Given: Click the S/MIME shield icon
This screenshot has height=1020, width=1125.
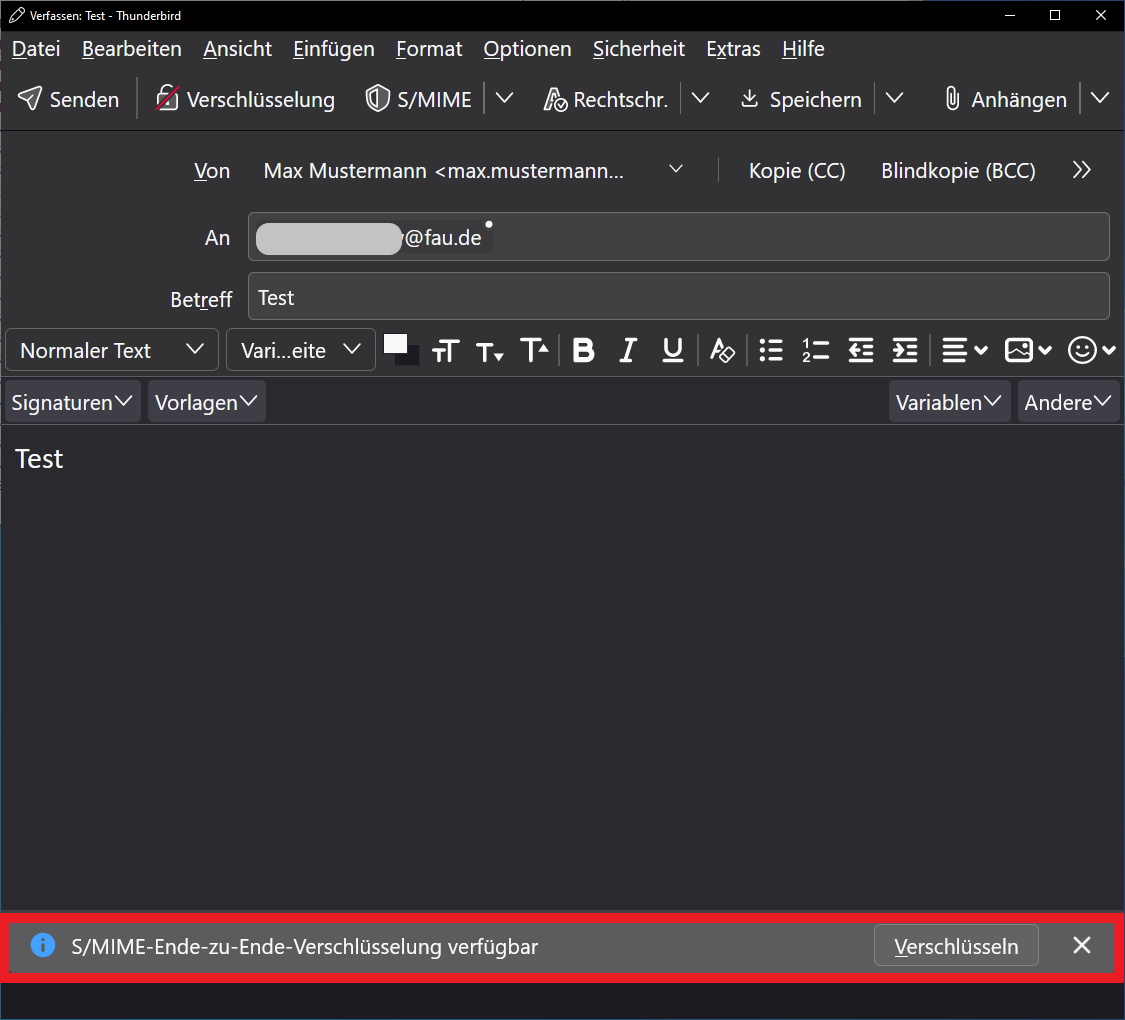Looking at the screenshot, I should click(x=377, y=99).
